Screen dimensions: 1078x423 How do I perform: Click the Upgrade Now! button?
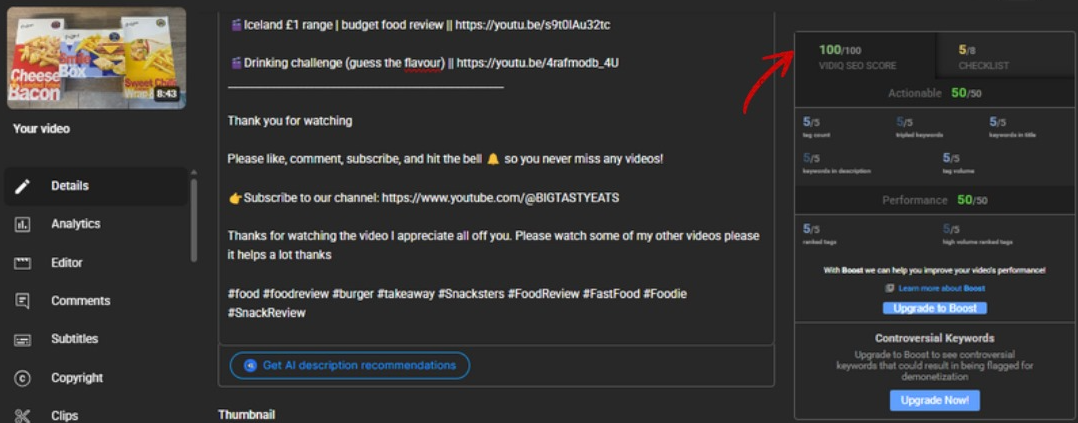click(934, 400)
